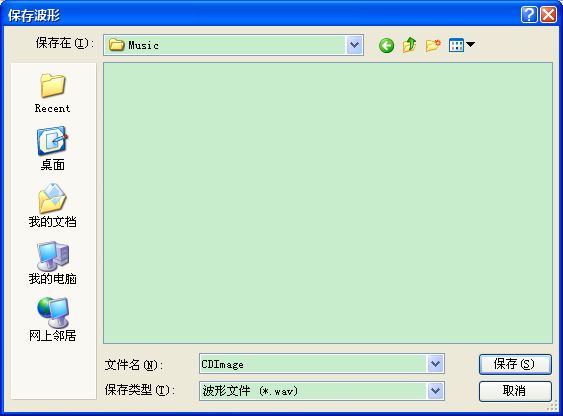Expand the 文件名 history drop-down arrow
The width and height of the screenshot is (563, 416).
(436, 364)
